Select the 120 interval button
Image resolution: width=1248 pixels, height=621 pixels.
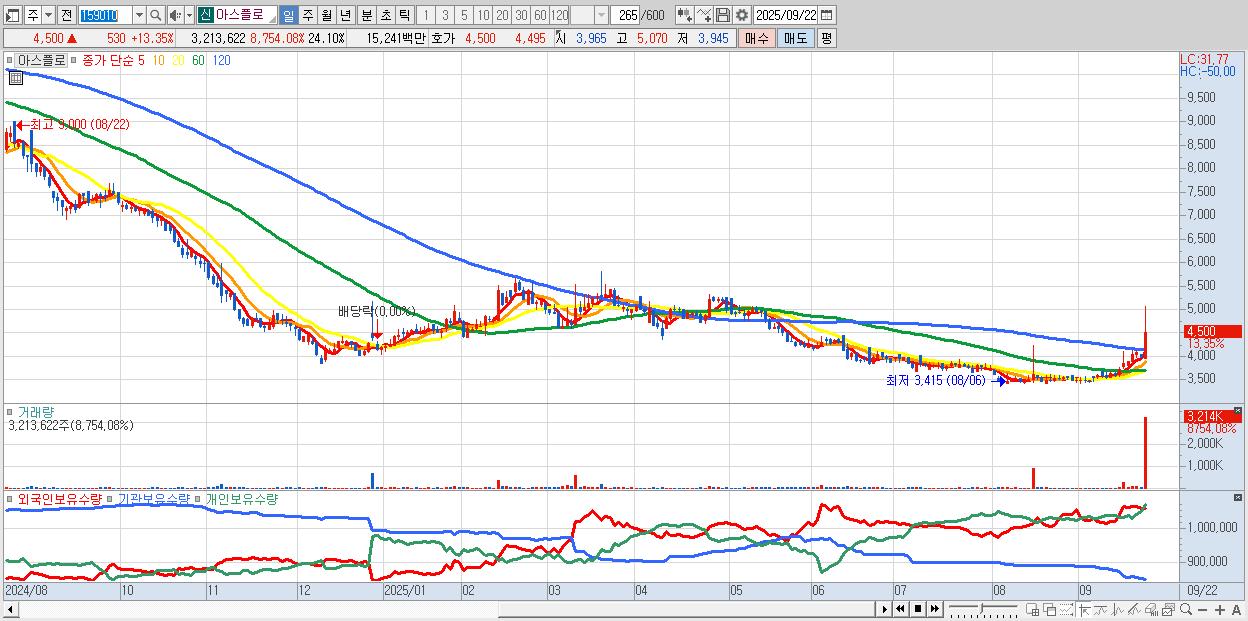click(x=559, y=15)
